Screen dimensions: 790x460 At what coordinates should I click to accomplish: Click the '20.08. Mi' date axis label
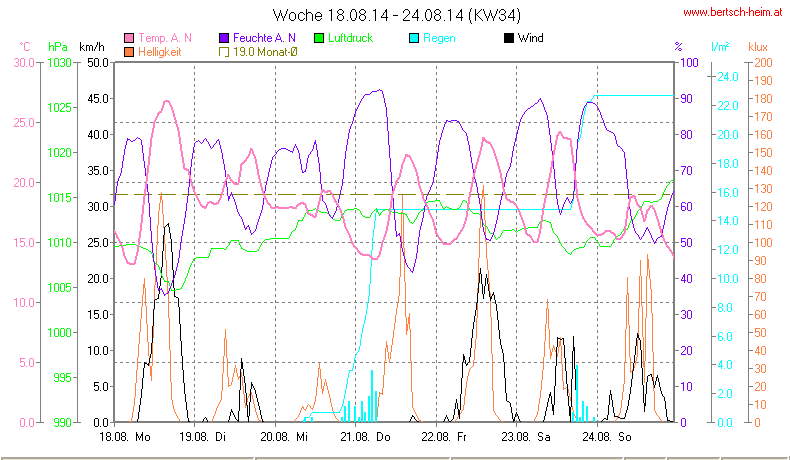point(284,437)
